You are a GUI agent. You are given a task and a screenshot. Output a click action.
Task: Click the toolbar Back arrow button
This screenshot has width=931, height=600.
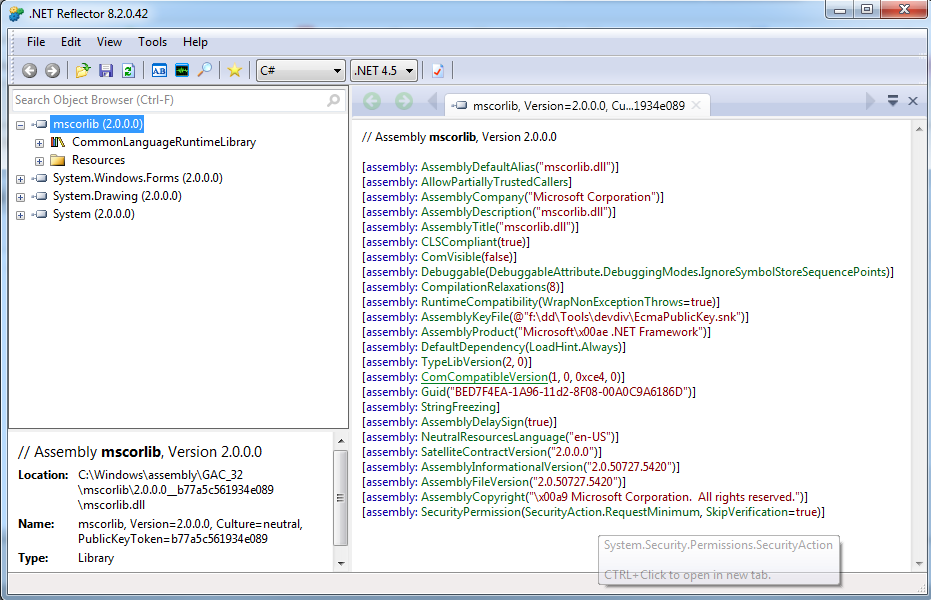(x=30, y=71)
